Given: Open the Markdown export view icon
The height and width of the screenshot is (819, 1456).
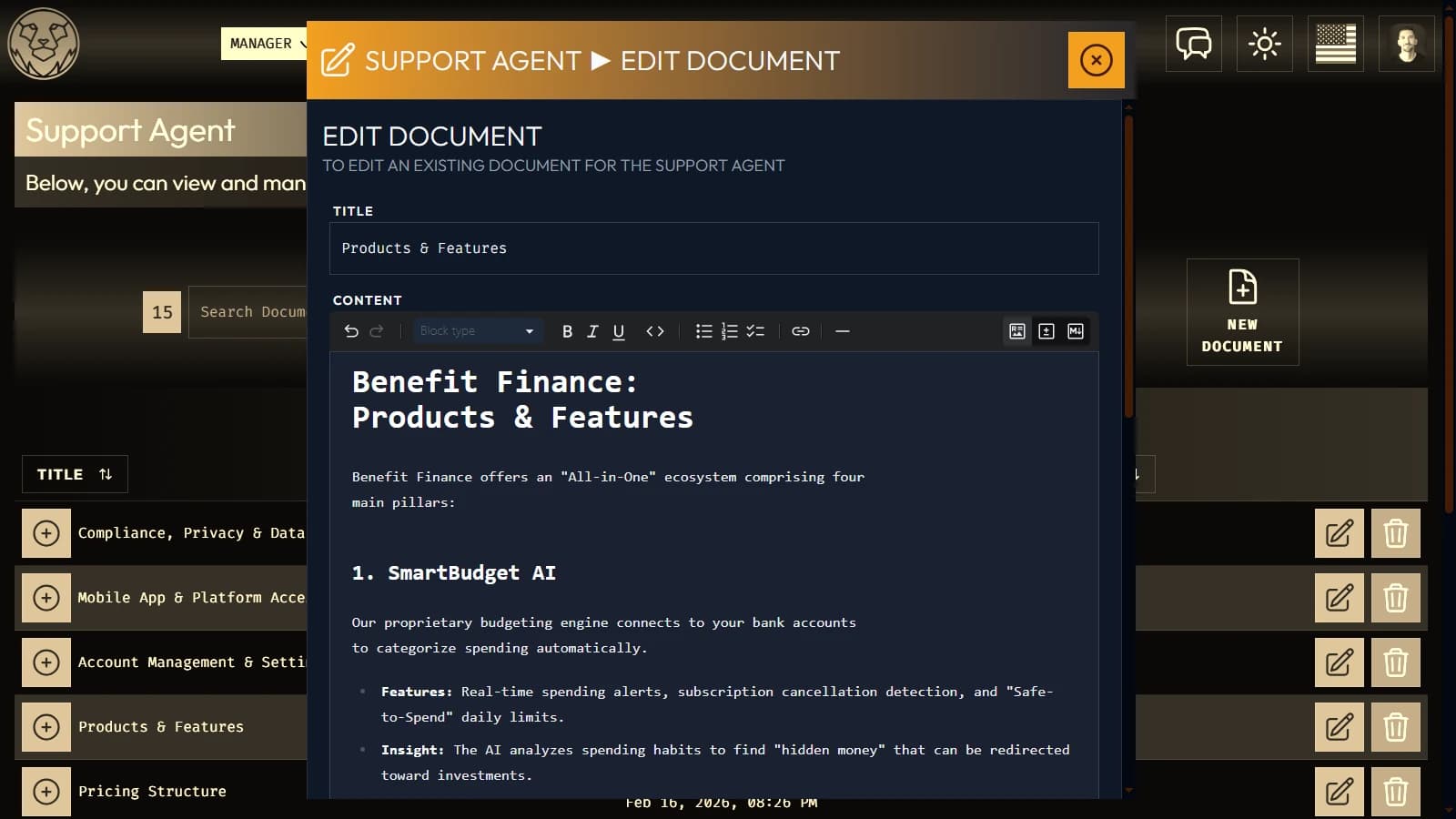Looking at the screenshot, I should point(1075,331).
